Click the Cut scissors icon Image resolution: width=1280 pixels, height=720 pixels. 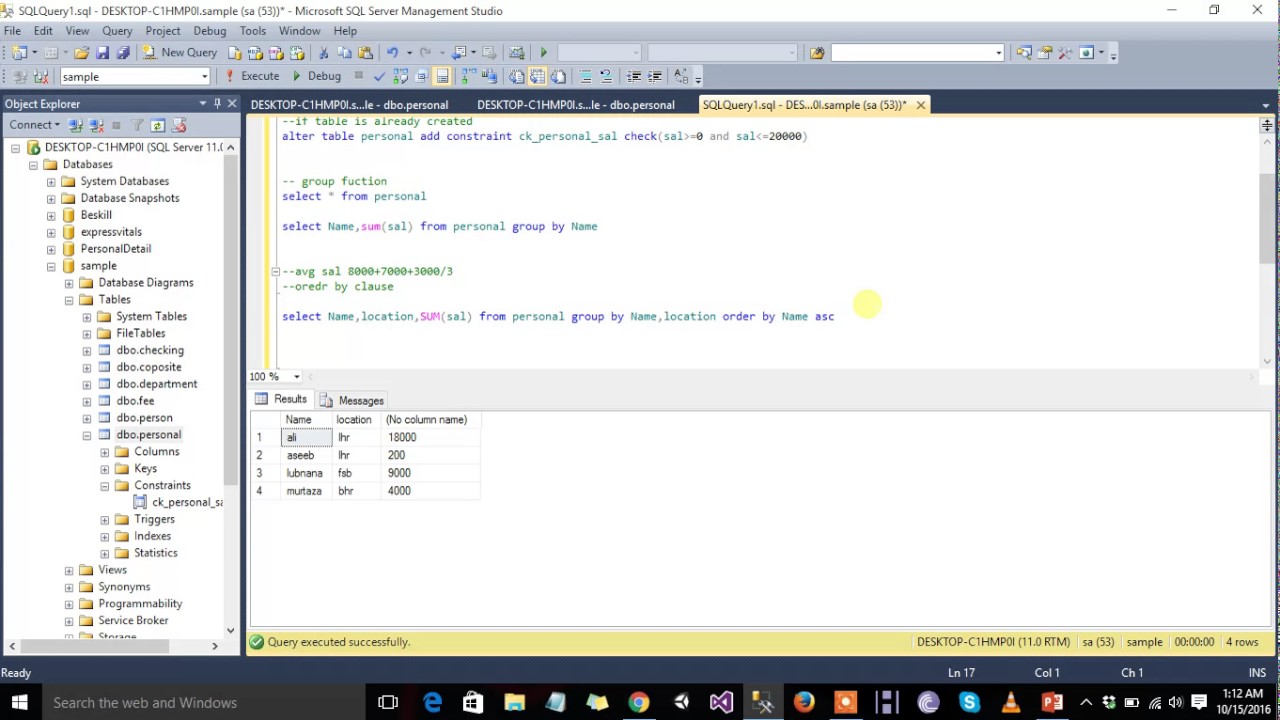tap(323, 52)
